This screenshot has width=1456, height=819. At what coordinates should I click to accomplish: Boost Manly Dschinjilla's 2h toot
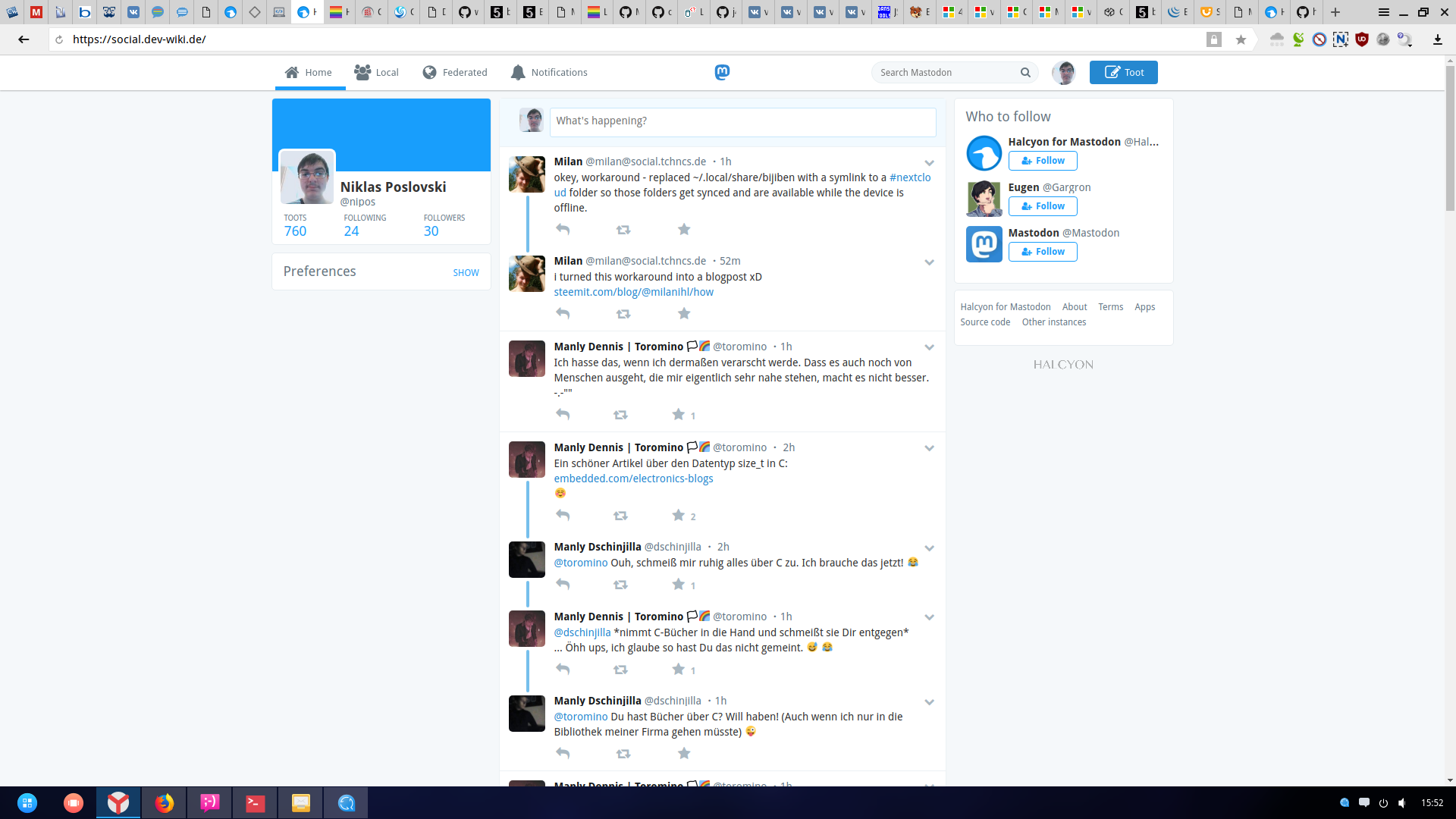tap(620, 585)
